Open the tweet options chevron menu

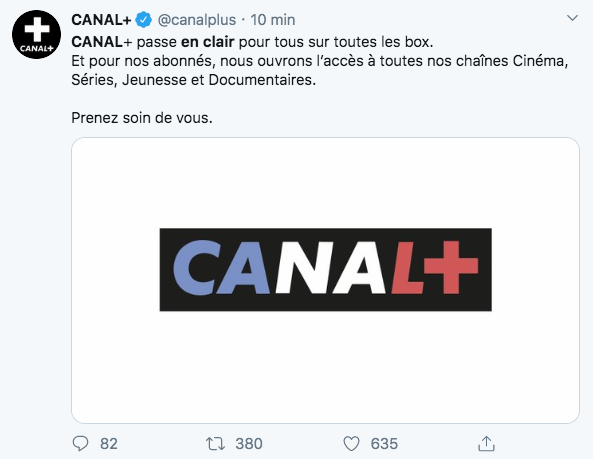[x=572, y=18]
